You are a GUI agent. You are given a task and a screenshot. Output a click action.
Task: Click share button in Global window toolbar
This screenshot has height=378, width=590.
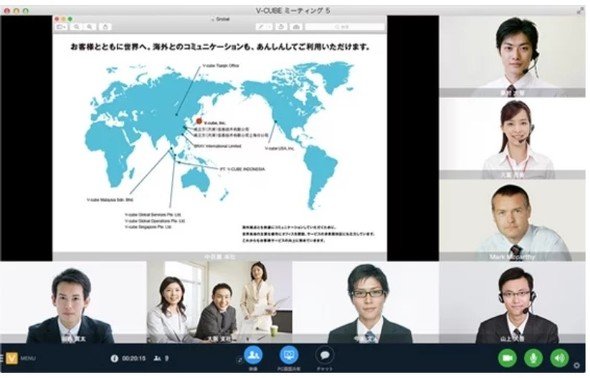point(105,27)
